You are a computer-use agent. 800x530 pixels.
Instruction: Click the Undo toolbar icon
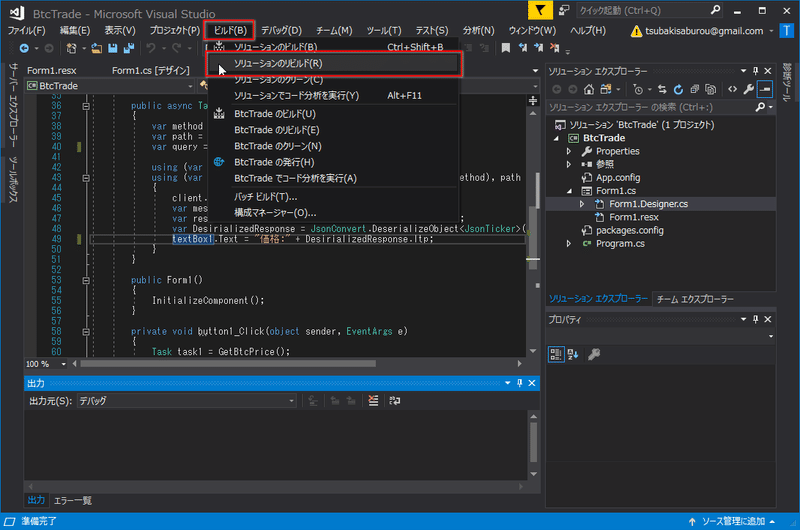151,48
